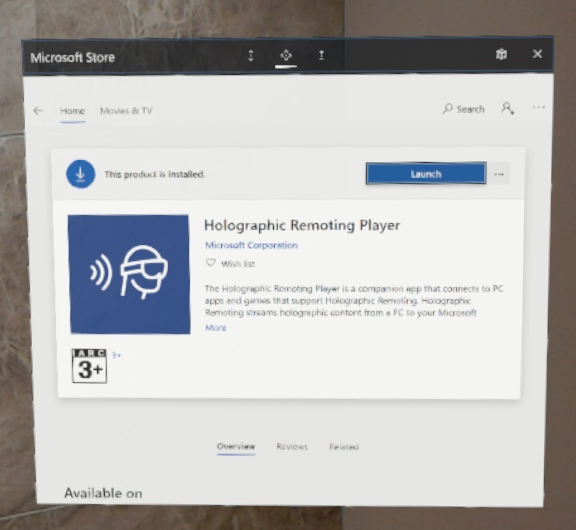Click the Holographic Remoting Player app thumbnail
The height and width of the screenshot is (530, 576).
[129, 274]
